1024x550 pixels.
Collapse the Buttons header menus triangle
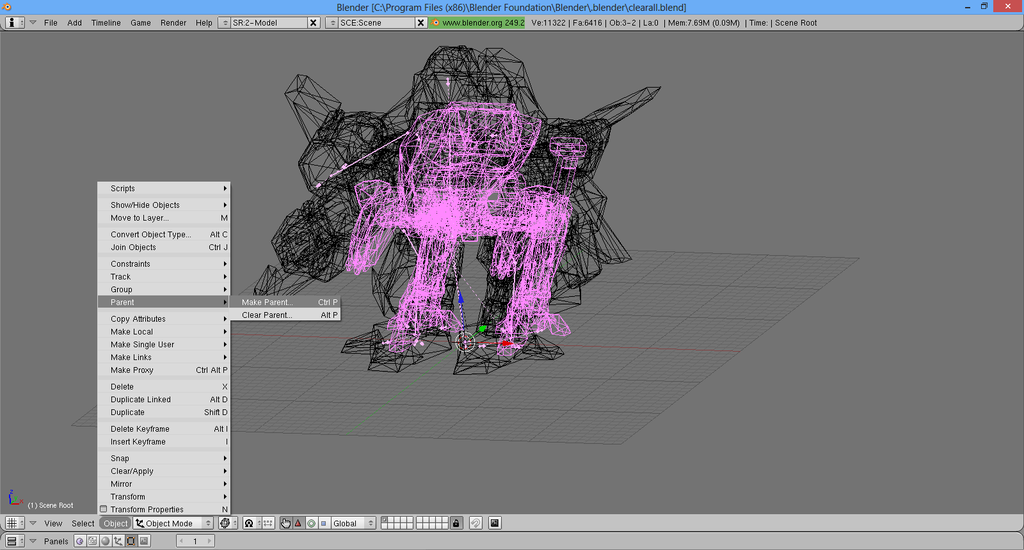(x=33, y=541)
